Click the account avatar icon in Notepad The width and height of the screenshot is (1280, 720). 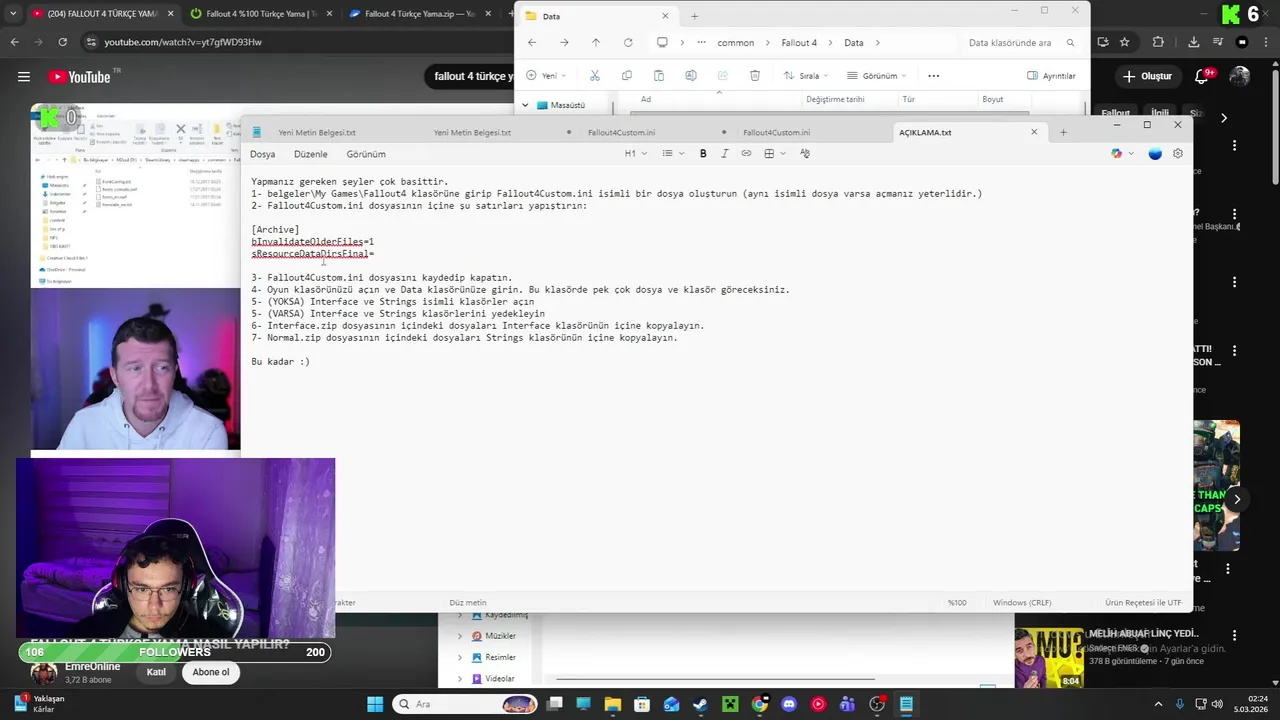(x=1155, y=154)
